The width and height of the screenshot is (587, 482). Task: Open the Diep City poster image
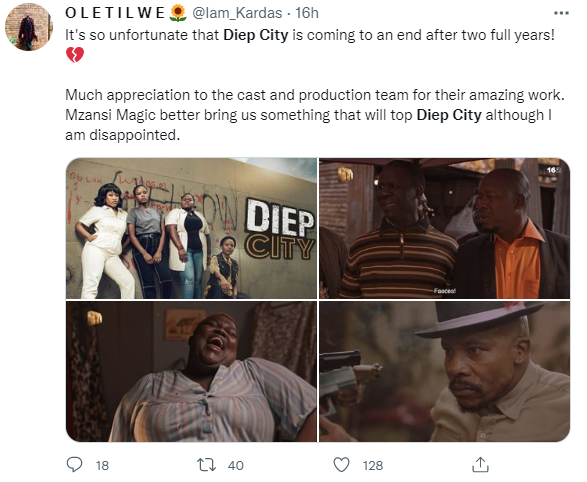click(x=191, y=228)
